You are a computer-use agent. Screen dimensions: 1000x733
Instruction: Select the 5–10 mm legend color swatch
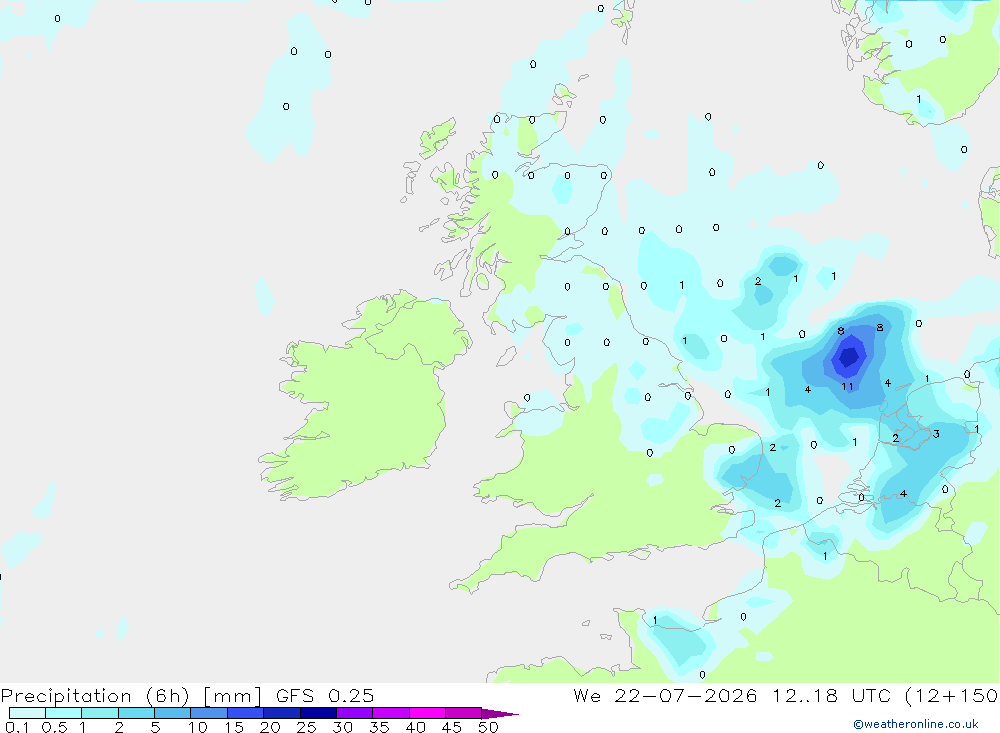coord(173,713)
